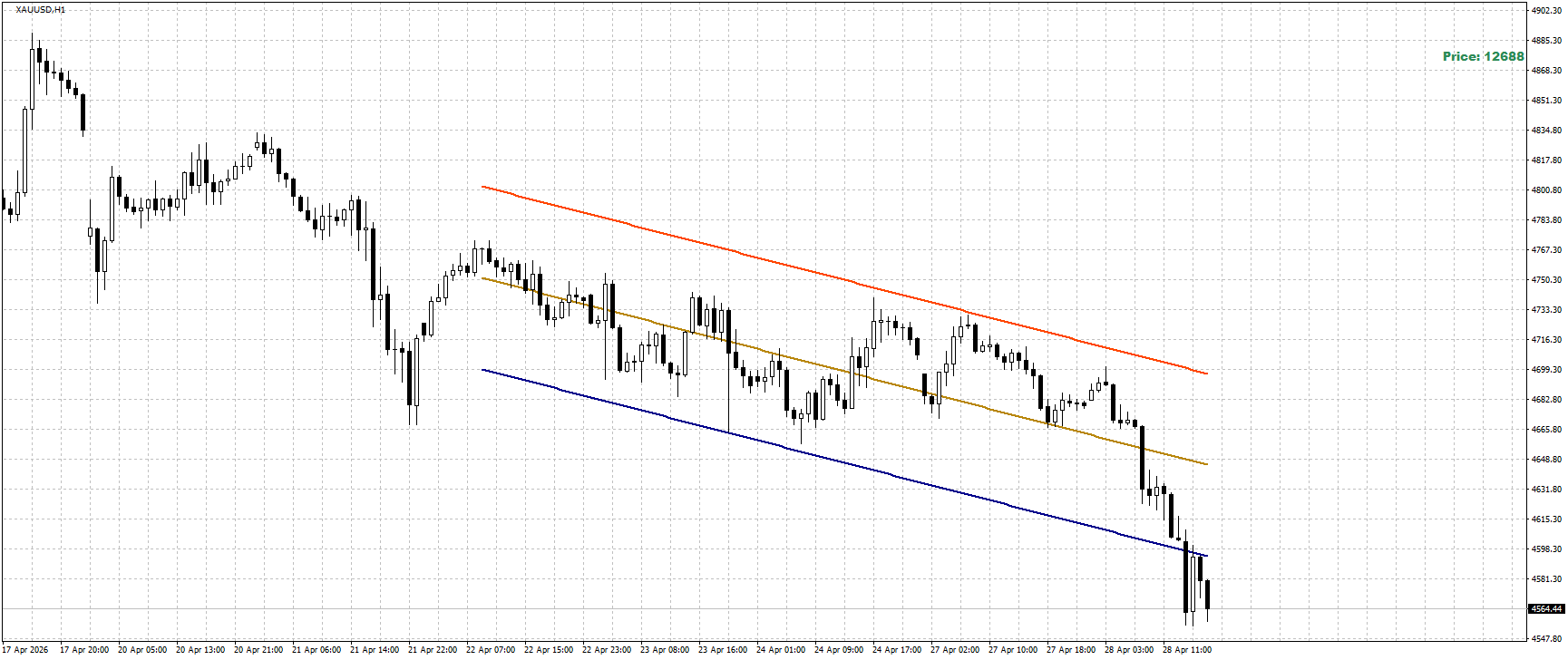This screenshot has height=660, width=1568.
Task: Click the "20 Apr 13:00" time label
Action: 200,650
